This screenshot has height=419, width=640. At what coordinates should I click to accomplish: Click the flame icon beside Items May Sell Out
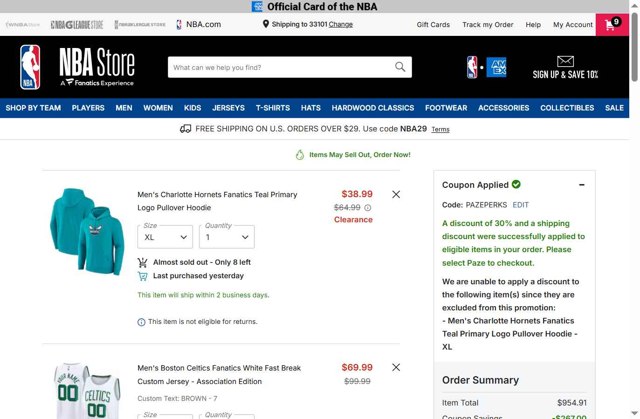pyautogui.click(x=300, y=155)
